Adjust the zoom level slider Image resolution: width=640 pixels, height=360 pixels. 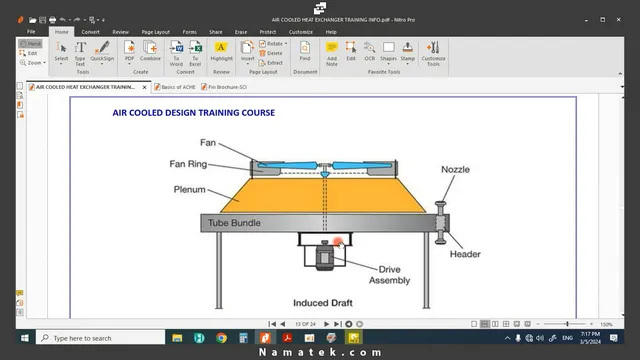(567, 324)
